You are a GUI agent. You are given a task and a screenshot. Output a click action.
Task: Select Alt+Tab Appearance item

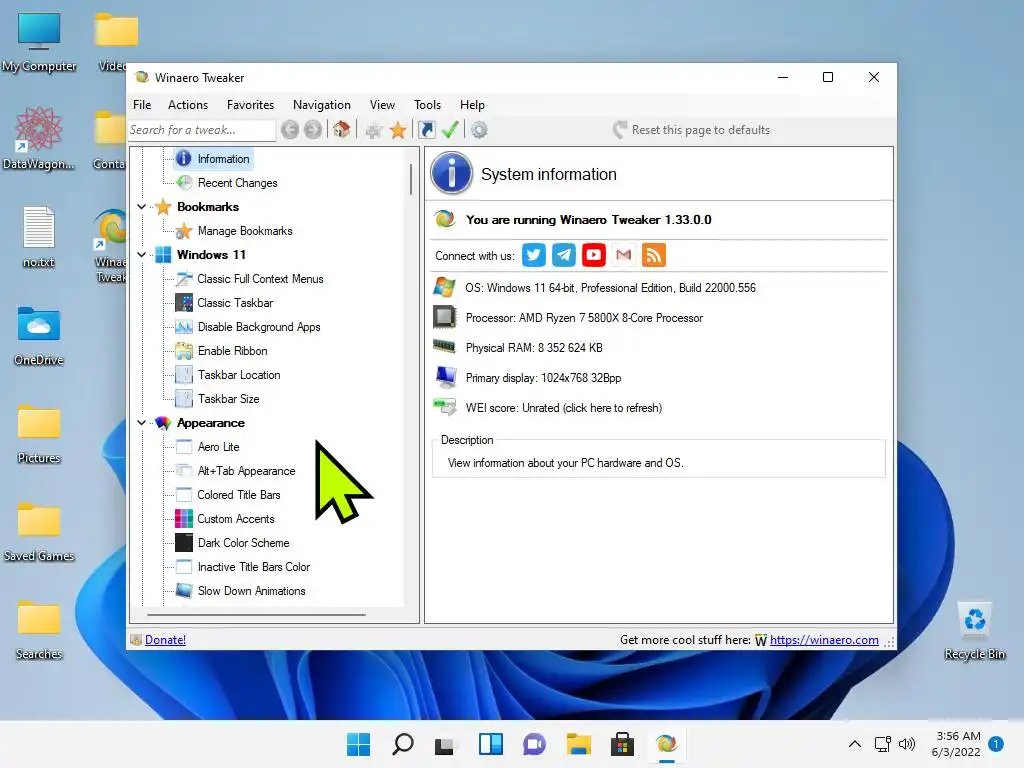pyautogui.click(x=246, y=471)
